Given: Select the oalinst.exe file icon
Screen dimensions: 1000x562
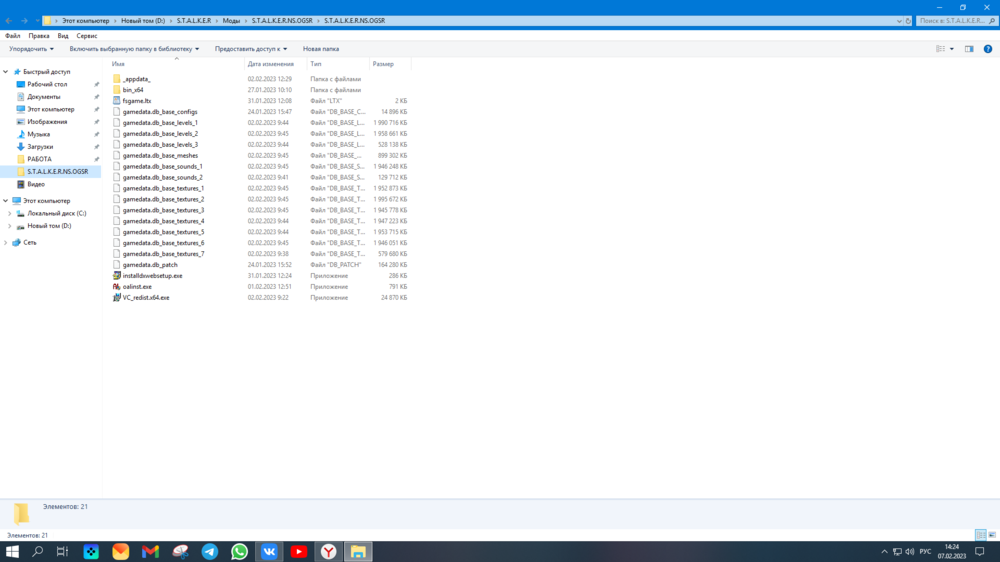Looking at the screenshot, I should [x=117, y=287].
